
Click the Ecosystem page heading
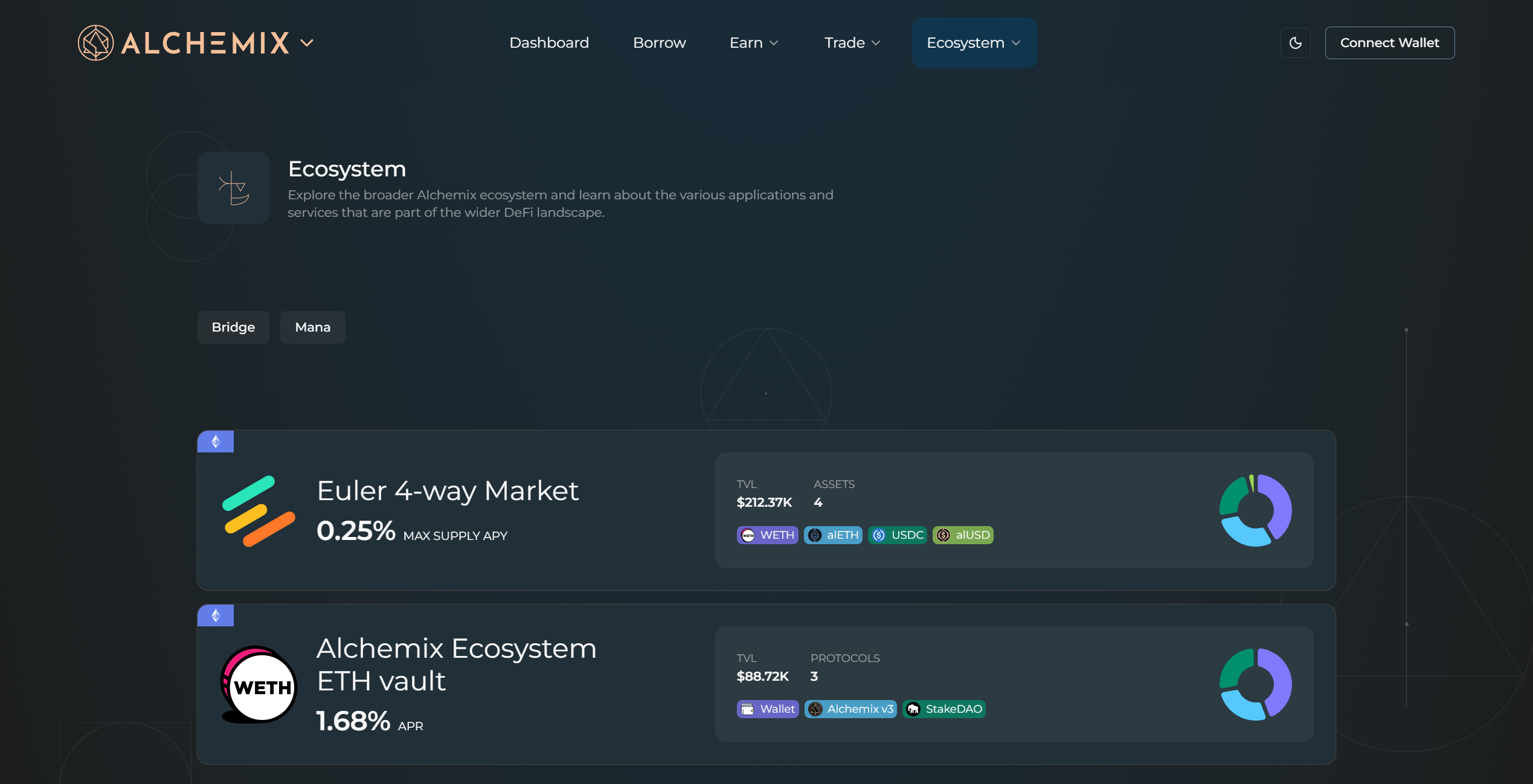347,169
